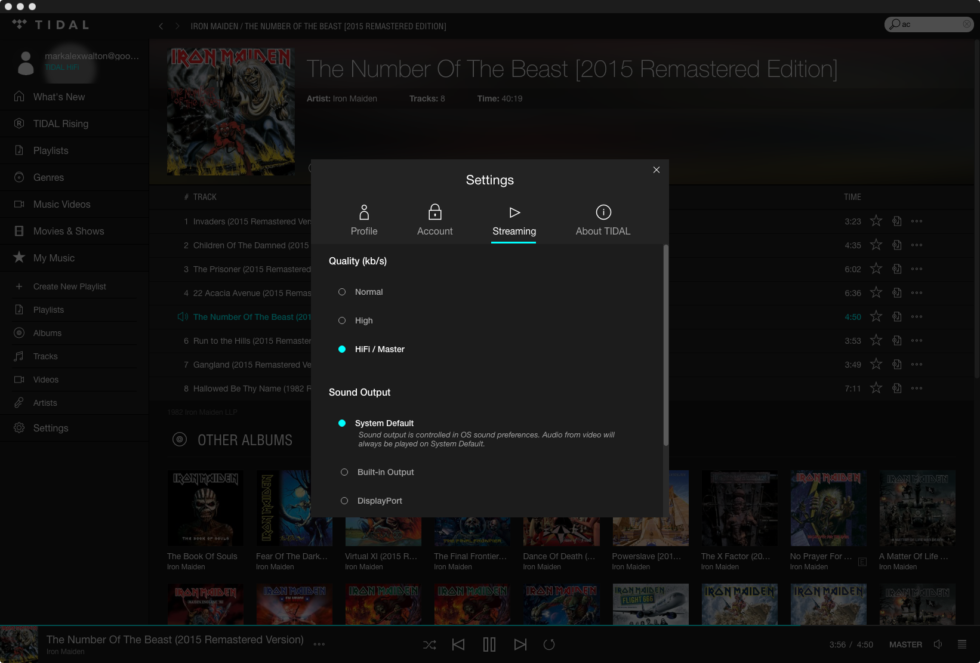Select the Streaming settings tab

(514, 222)
